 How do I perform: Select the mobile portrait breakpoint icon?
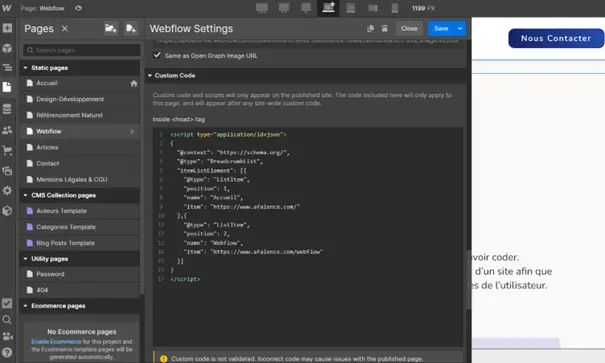tap(395, 8)
